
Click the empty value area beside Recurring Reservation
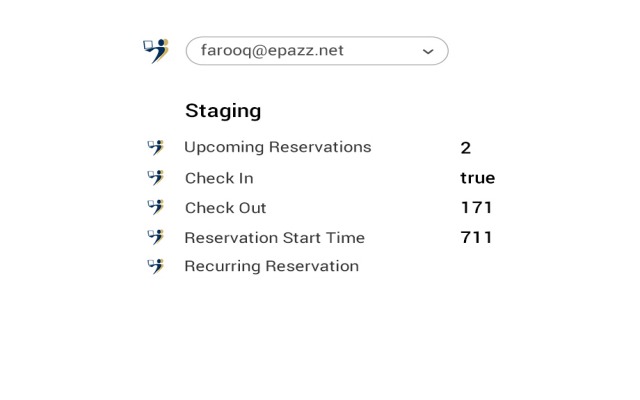click(x=476, y=266)
